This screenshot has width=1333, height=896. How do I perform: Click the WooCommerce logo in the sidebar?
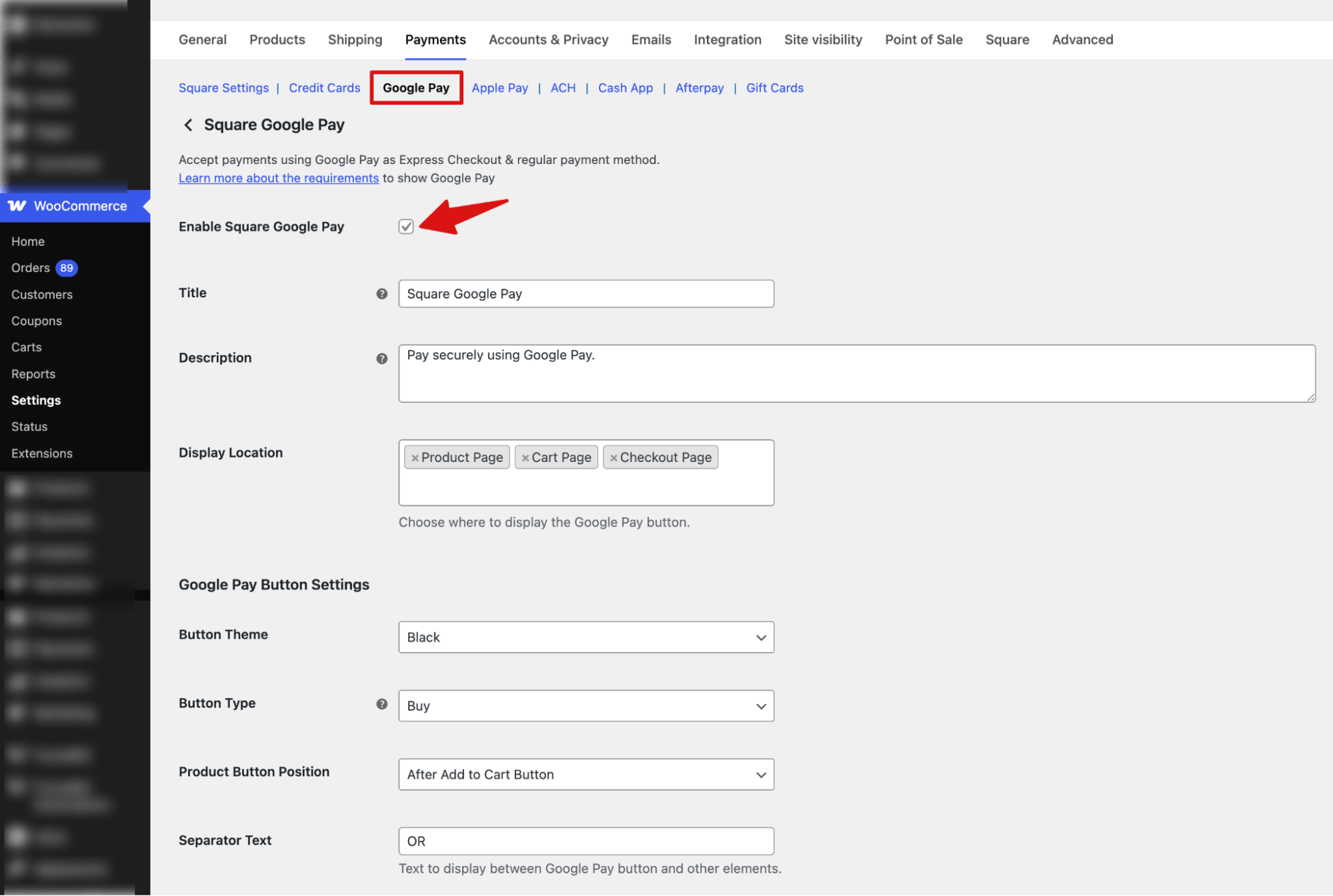pyautogui.click(x=17, y=206)
